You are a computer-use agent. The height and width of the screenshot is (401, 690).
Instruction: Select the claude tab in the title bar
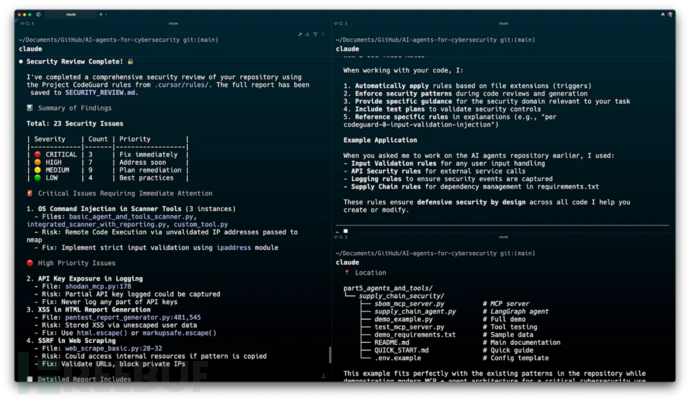click(x=71, y=15)
